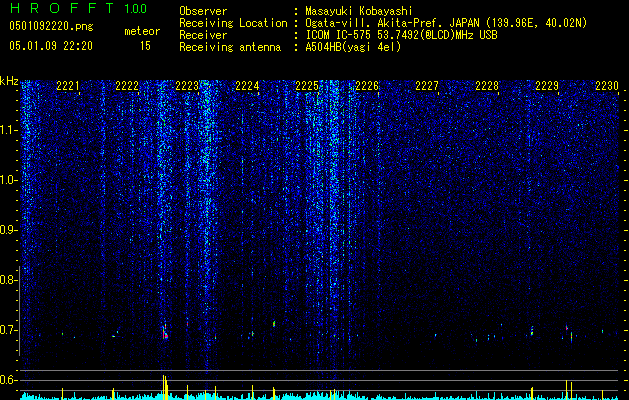Click antenna value A504HB(yagi 4el)

[x=353, y=47]
